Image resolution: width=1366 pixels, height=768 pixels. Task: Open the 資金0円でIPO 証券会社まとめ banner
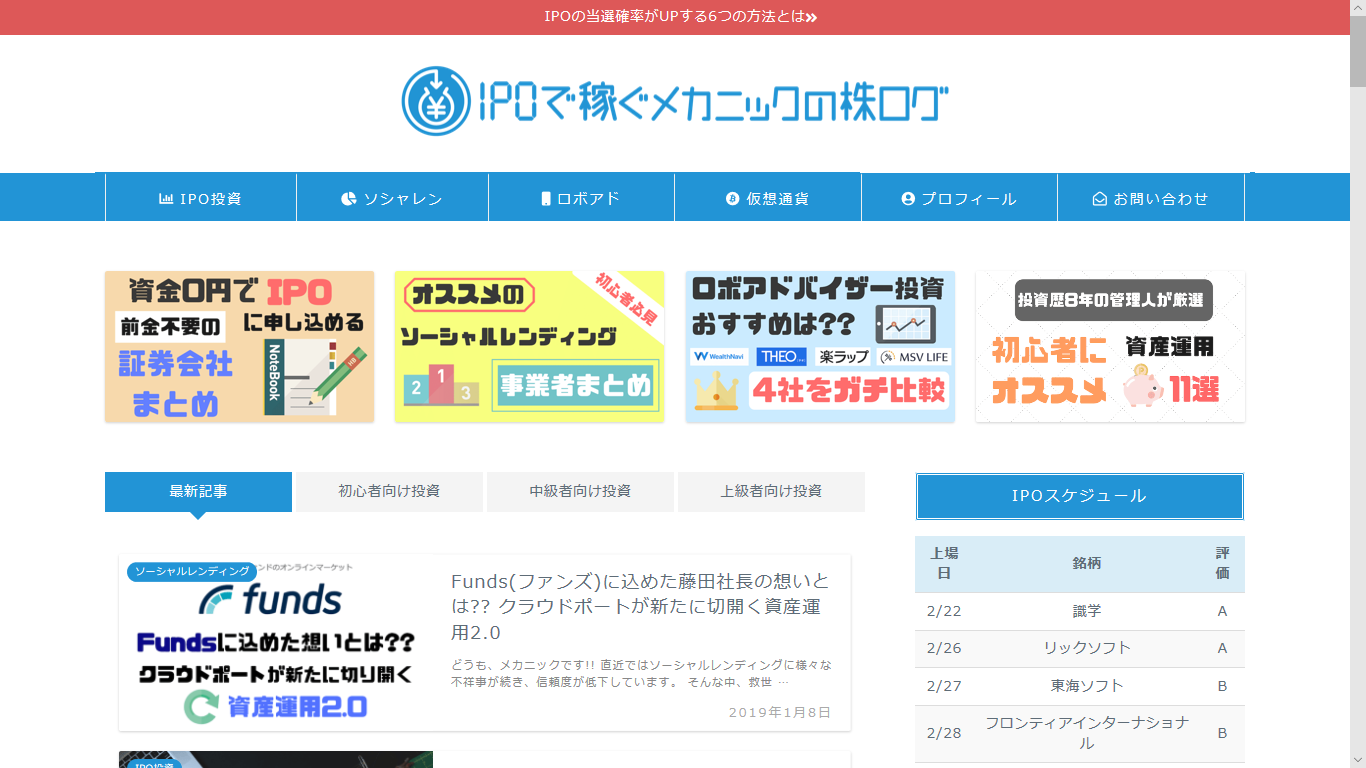click(x=240, y=346)
